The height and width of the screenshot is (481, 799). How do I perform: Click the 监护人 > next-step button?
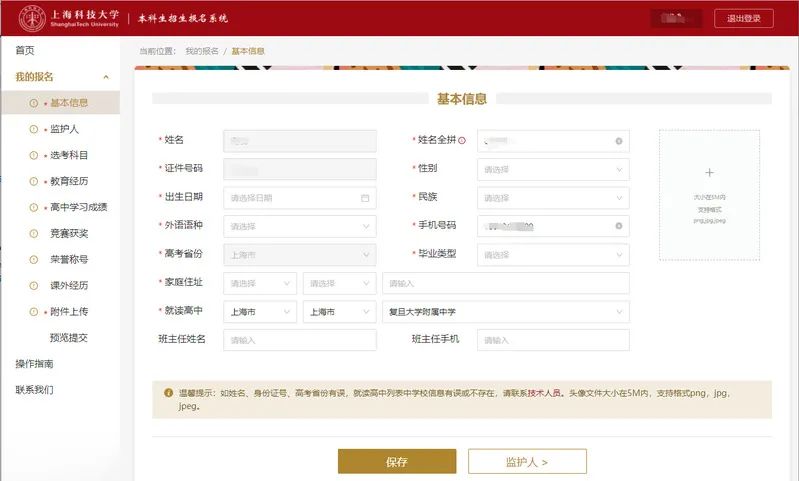pos(527,462)
